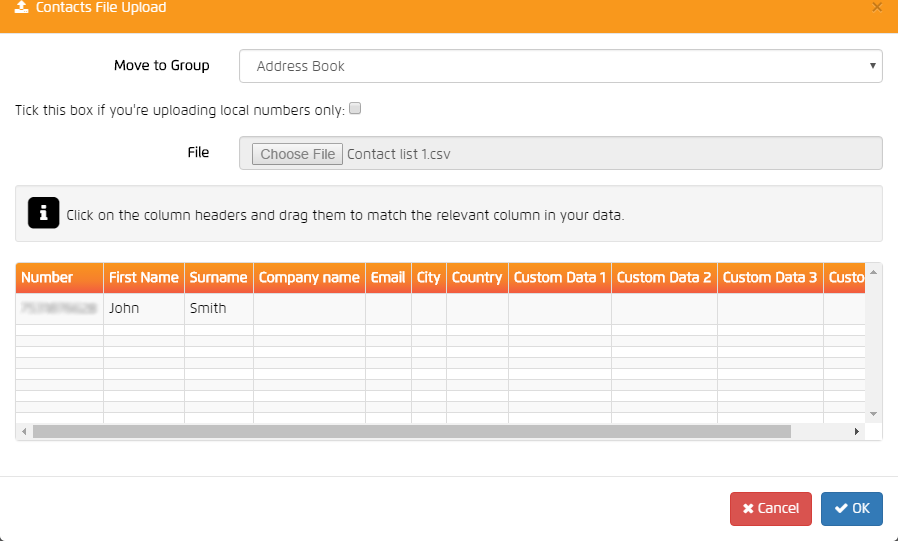Close the Contacts File Upload dialog
This screenshot has height=541, width=898.
tap(877, 8)
